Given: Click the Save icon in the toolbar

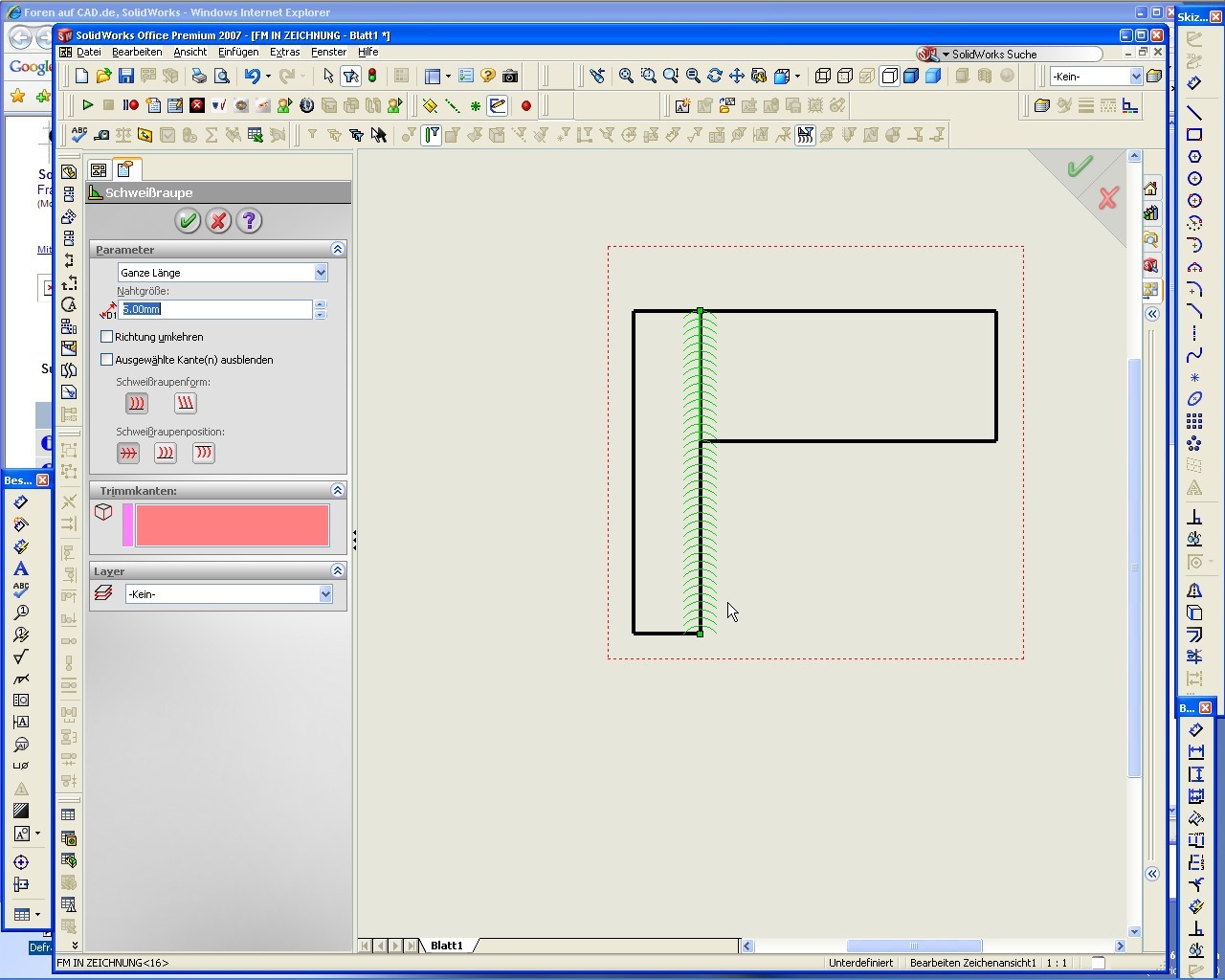Looking at the screenshot, I should pyautogui.click(x=125, y=76).
